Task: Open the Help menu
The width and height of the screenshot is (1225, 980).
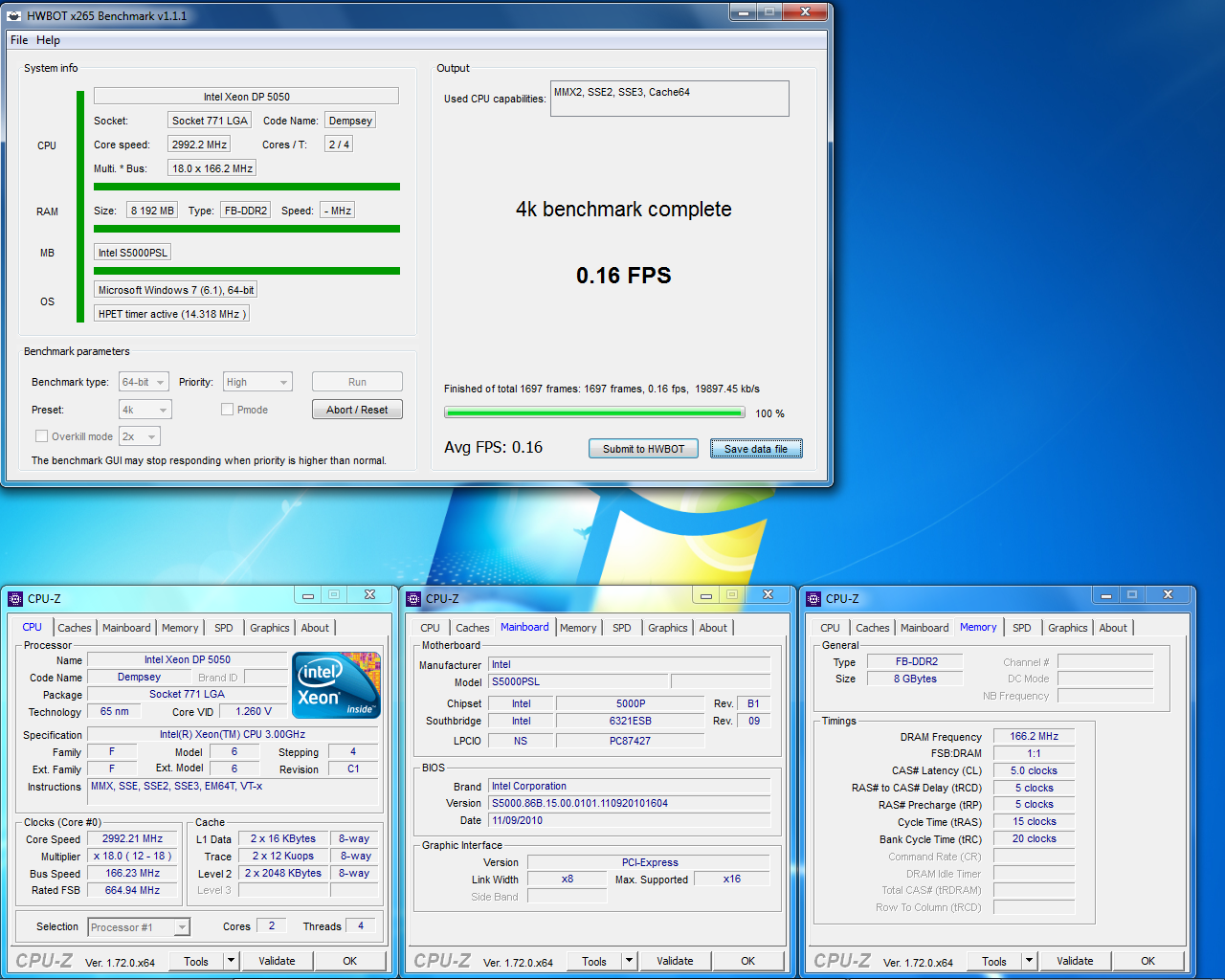Action: (48, 40)
